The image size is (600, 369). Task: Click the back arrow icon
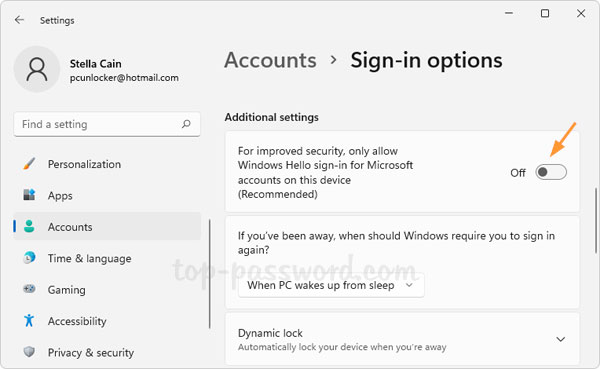[x=19, y=20]
